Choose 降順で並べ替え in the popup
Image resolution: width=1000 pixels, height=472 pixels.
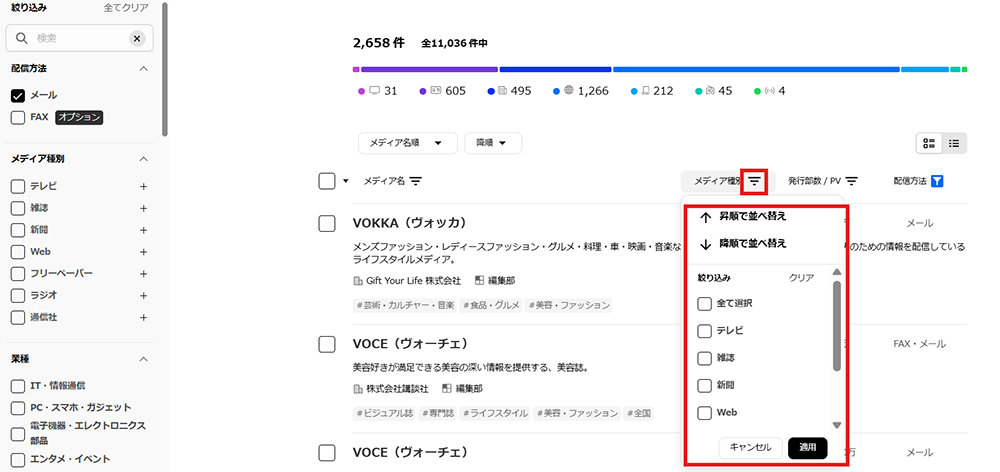743,243
